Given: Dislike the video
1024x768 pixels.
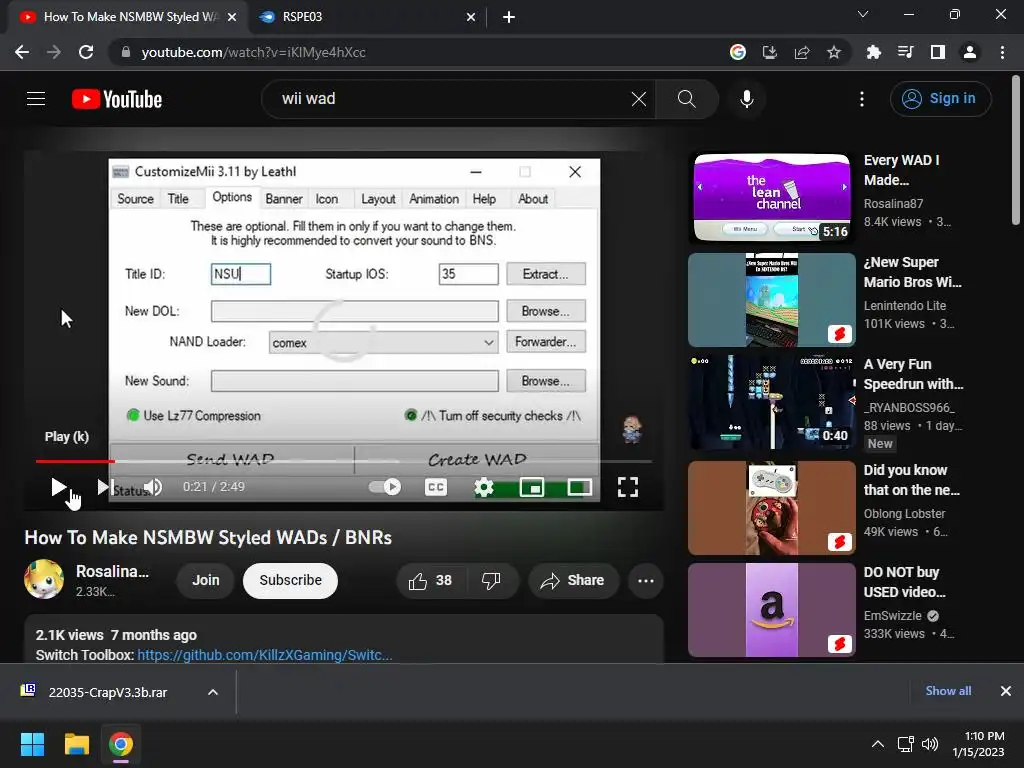Looking at the screenshot, I should [x=491, y=581].
